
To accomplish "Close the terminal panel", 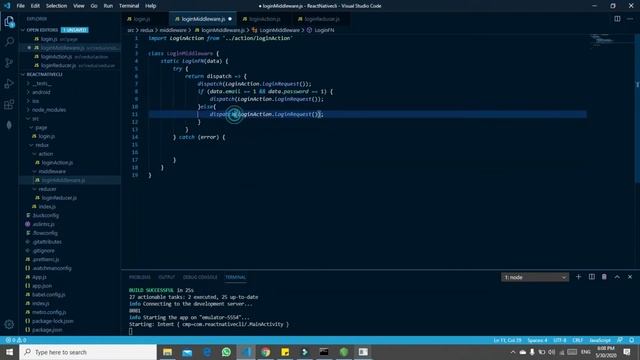I will pos(630,277).
